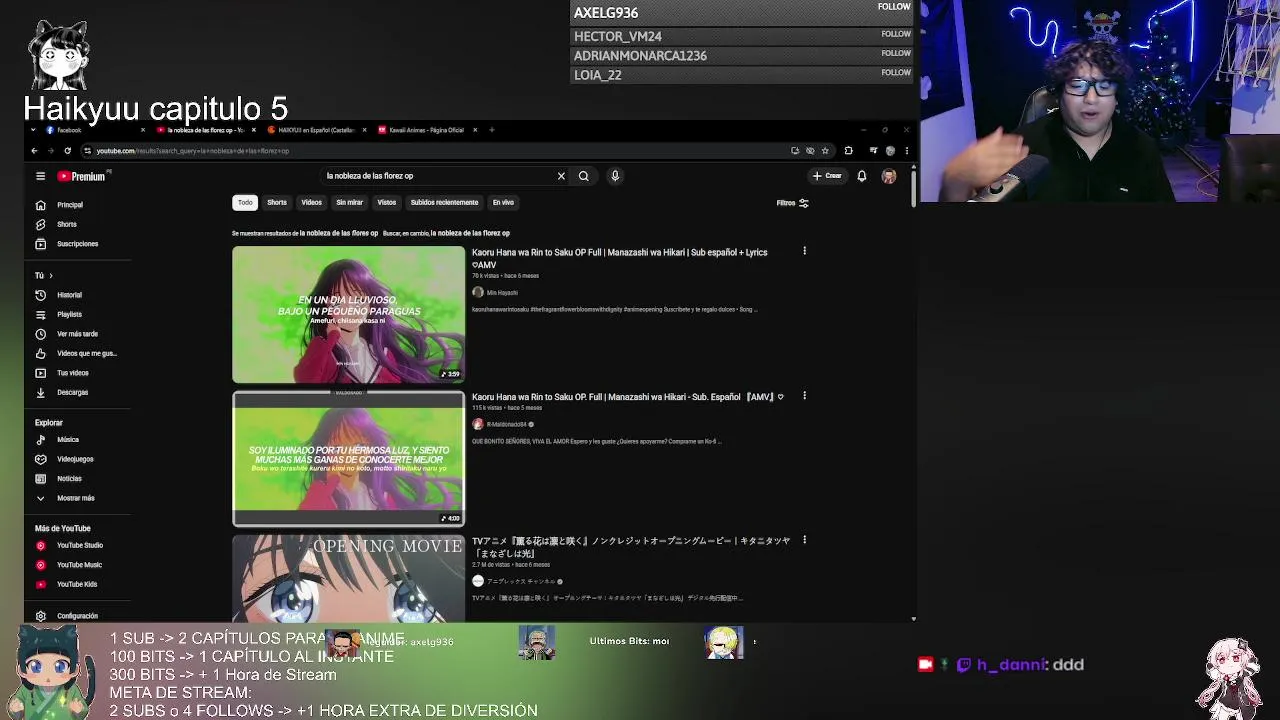Click the YouTube Premium logo
This screenshot has height=720, width=1280.
point(81,176)
